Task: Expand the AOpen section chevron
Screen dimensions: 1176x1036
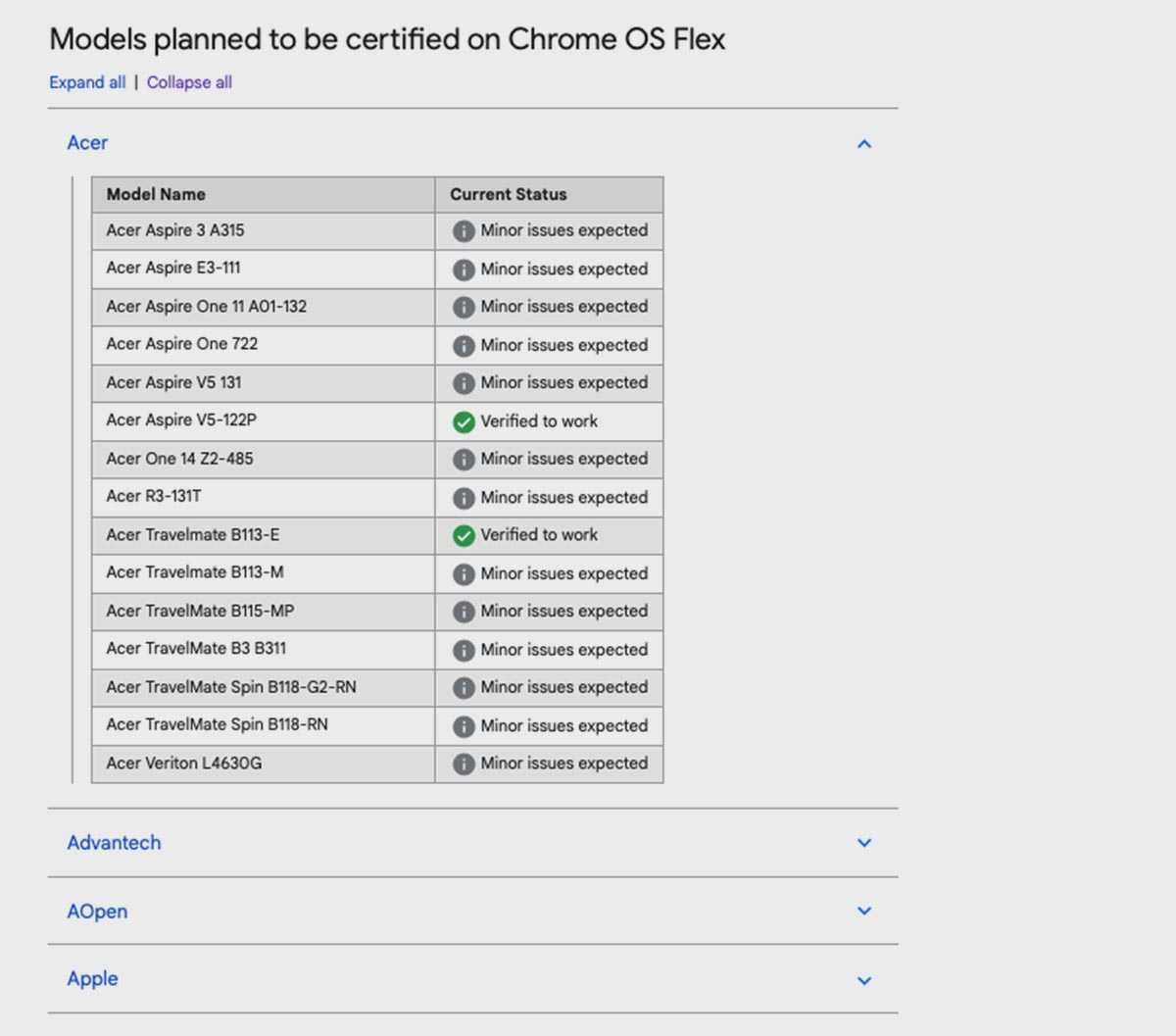Action: [x=863, y=911]
